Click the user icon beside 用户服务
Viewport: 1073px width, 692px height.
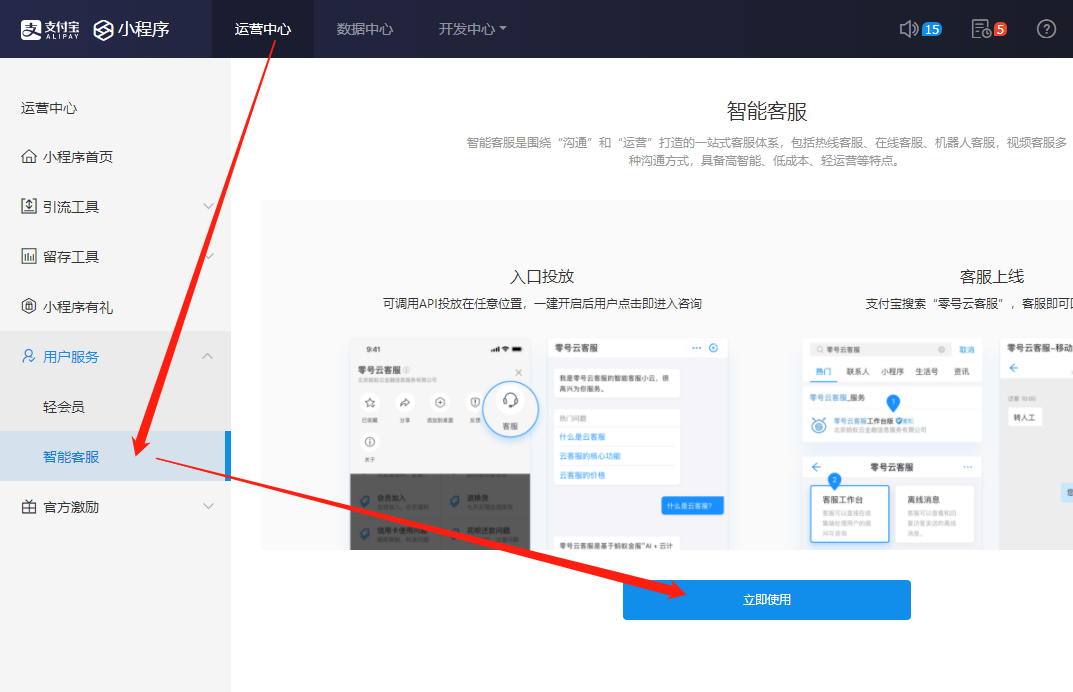coord(29,356)
